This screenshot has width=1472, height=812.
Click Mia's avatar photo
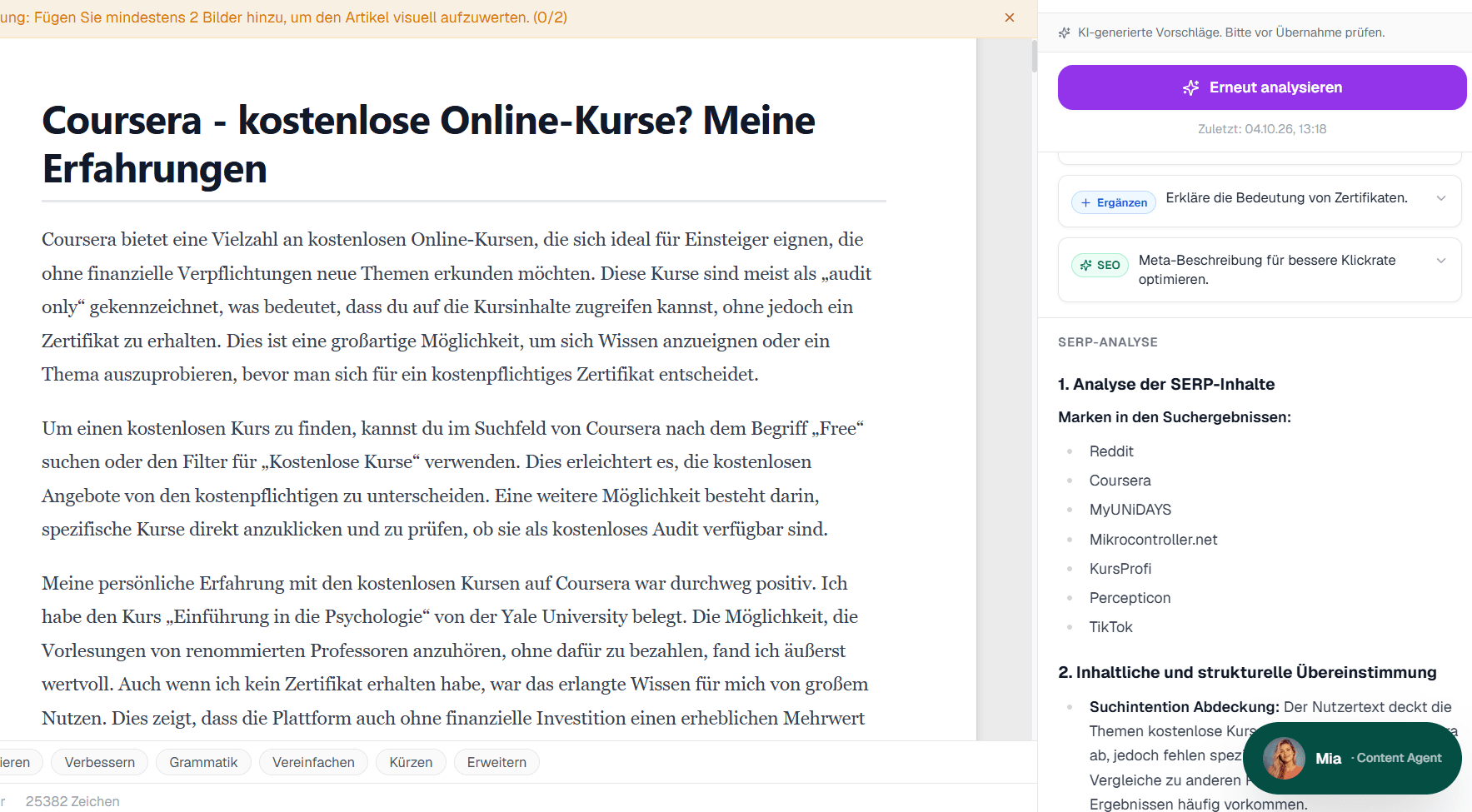pos(1284,758)
